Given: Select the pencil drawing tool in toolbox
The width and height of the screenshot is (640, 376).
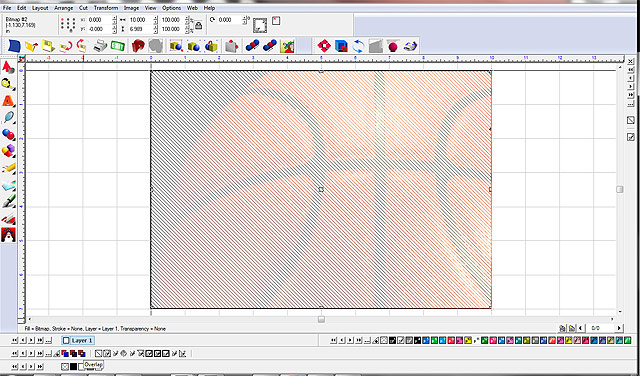Looking at the screenshot, I should pyautogui.click(x=8, y=168).
